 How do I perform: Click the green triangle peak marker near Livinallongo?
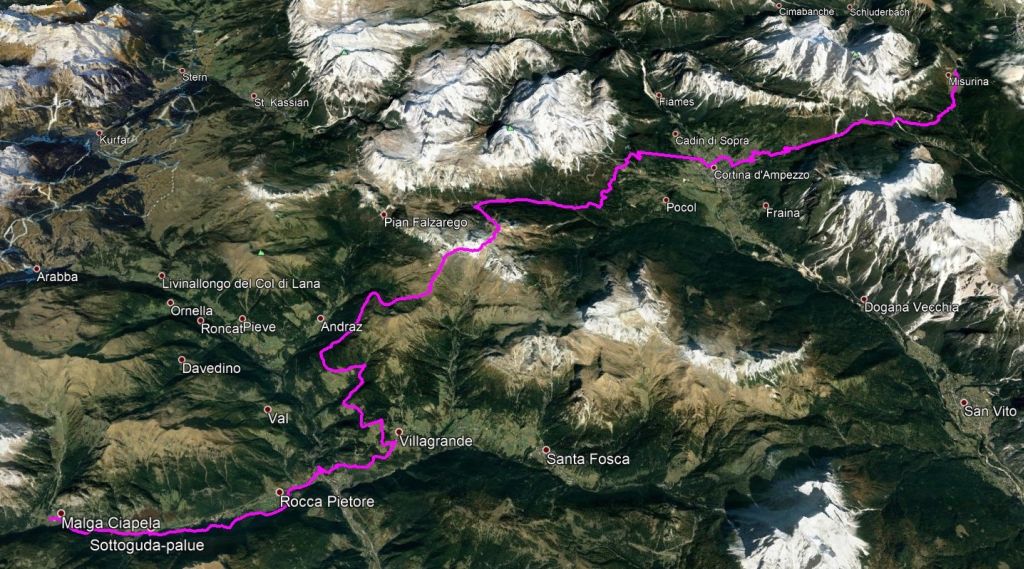click(x=261, y=252)
